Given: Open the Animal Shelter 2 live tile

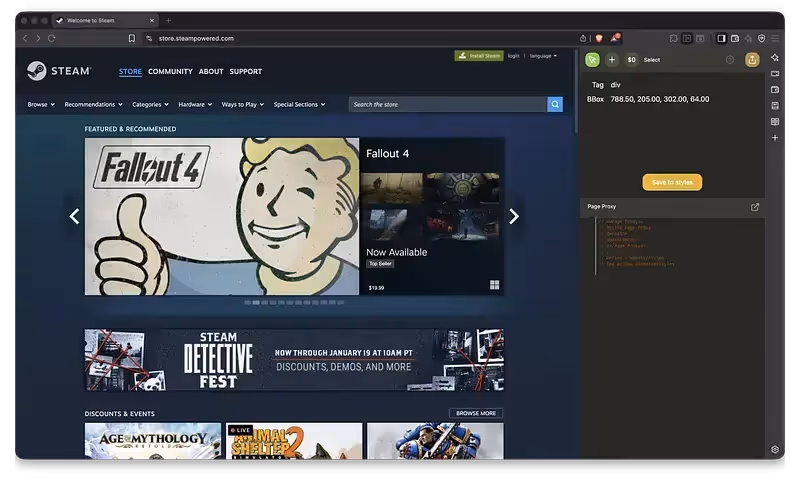Looking at the screenshot, I should 294,440.
